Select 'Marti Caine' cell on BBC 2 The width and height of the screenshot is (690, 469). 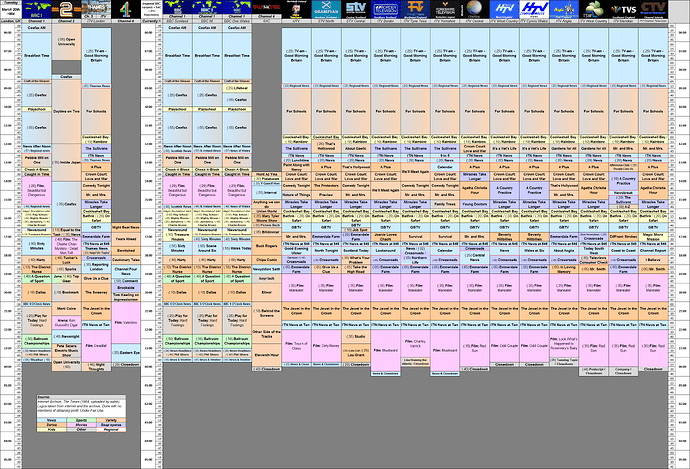(66, 309)
